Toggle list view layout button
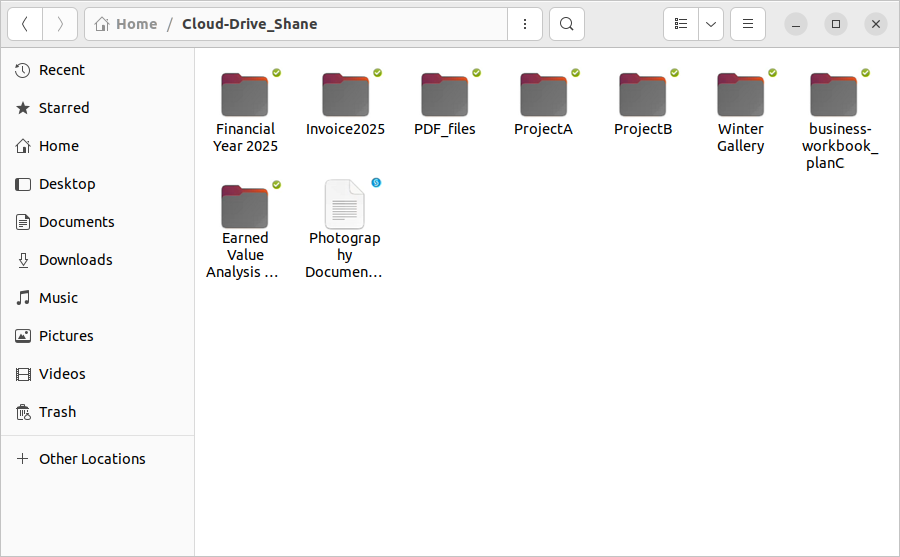Screen dimensions: 900x557 (x=681, y=24)
